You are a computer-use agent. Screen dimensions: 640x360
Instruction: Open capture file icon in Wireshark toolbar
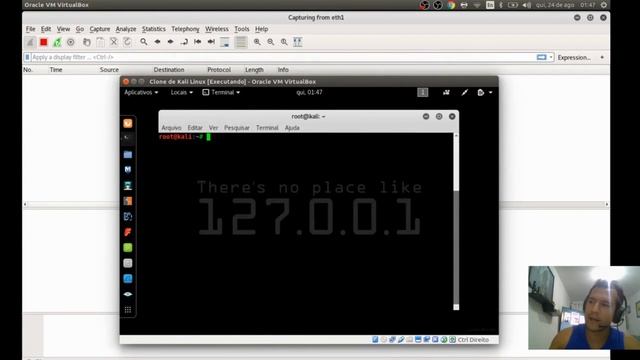(87, 42)
